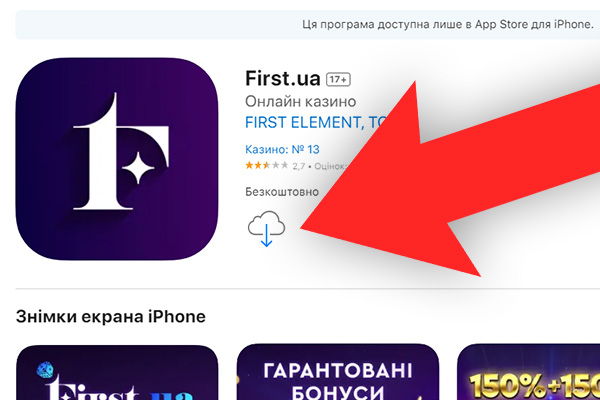Click the Безкоштовно price label
600x400 pixels.
pos(282,191)
